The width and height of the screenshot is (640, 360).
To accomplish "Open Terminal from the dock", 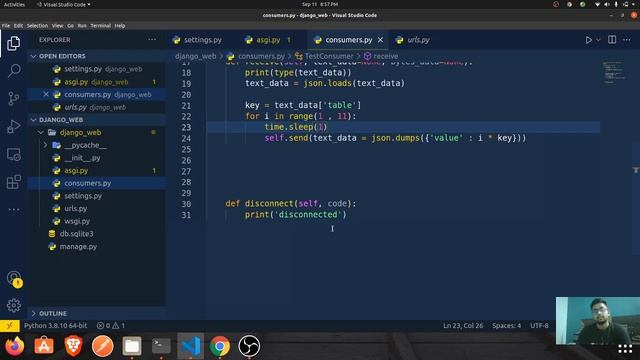I will coord(161,346).
